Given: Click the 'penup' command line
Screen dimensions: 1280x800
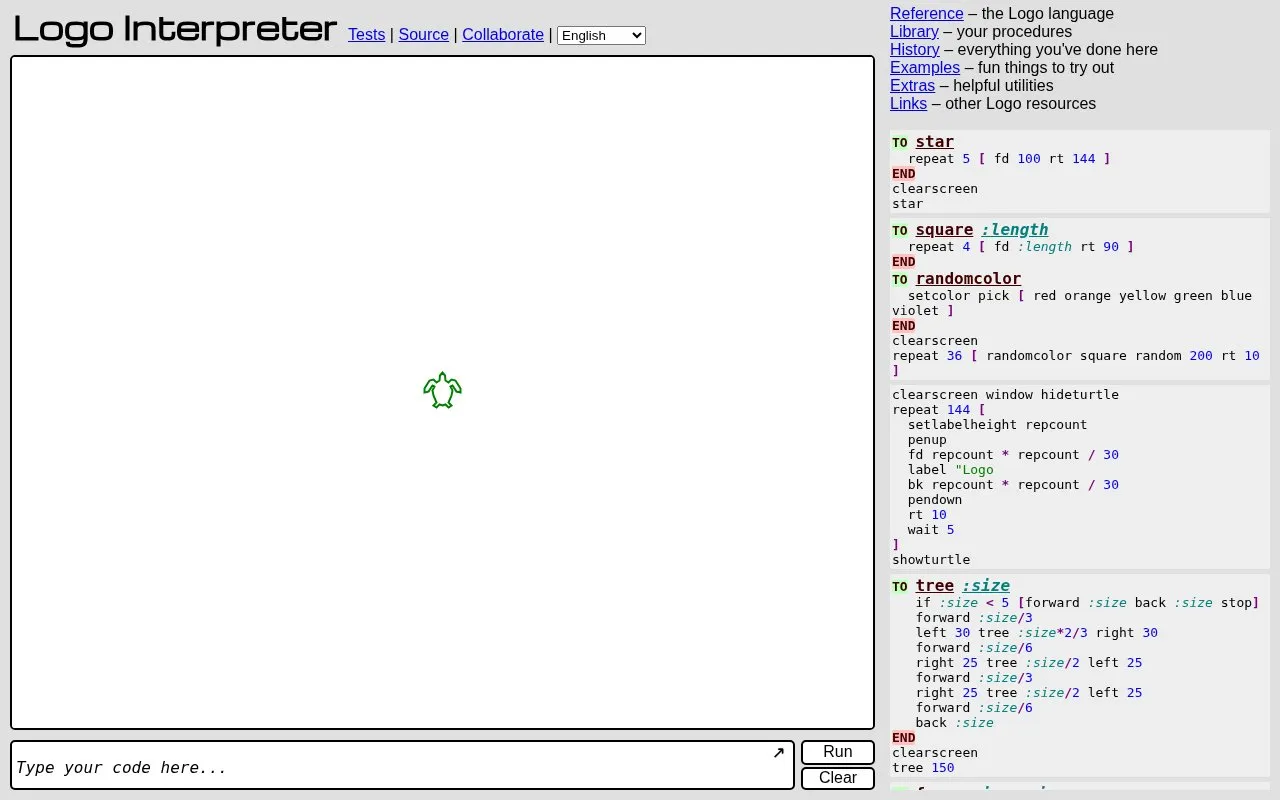Looking at the screenshot, I should pos(927,440).
